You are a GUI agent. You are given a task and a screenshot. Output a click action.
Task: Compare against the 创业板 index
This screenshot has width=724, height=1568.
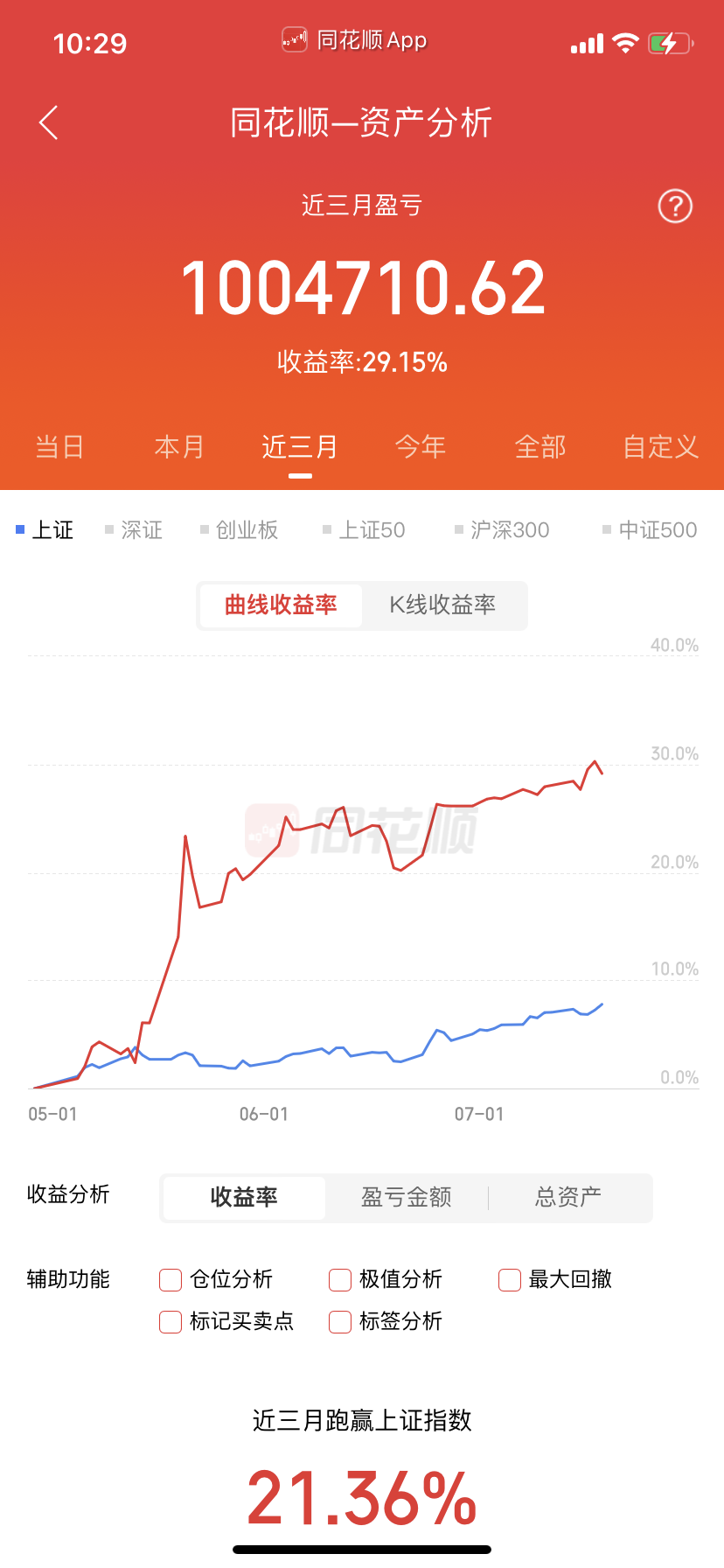pos(240,530)
